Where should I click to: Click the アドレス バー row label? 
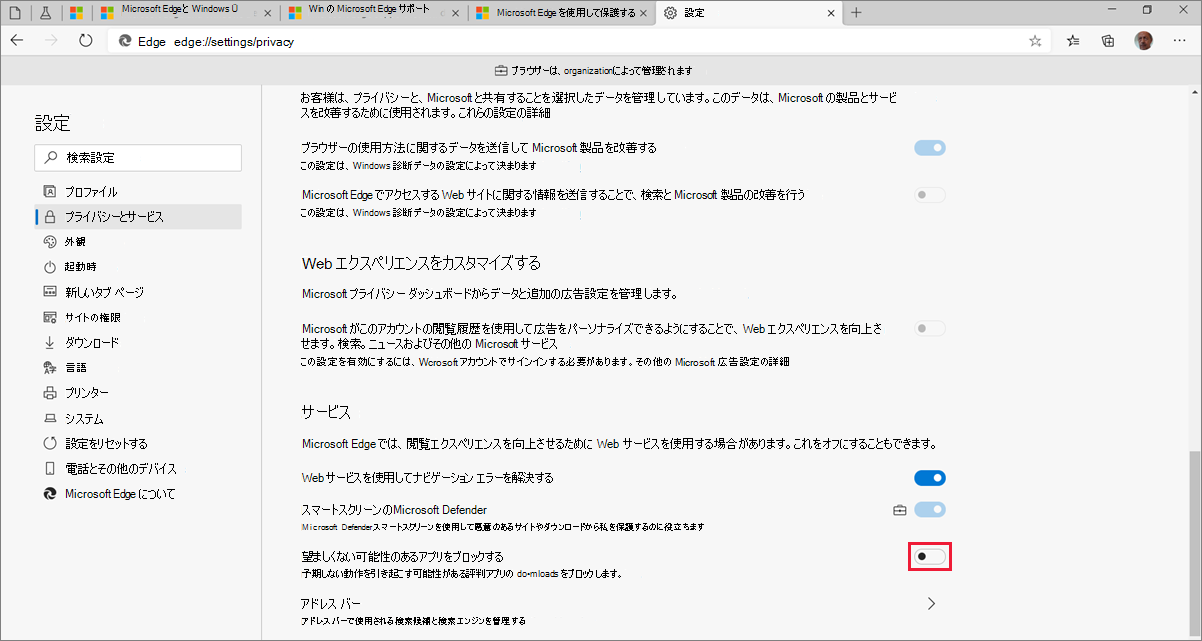331,604
